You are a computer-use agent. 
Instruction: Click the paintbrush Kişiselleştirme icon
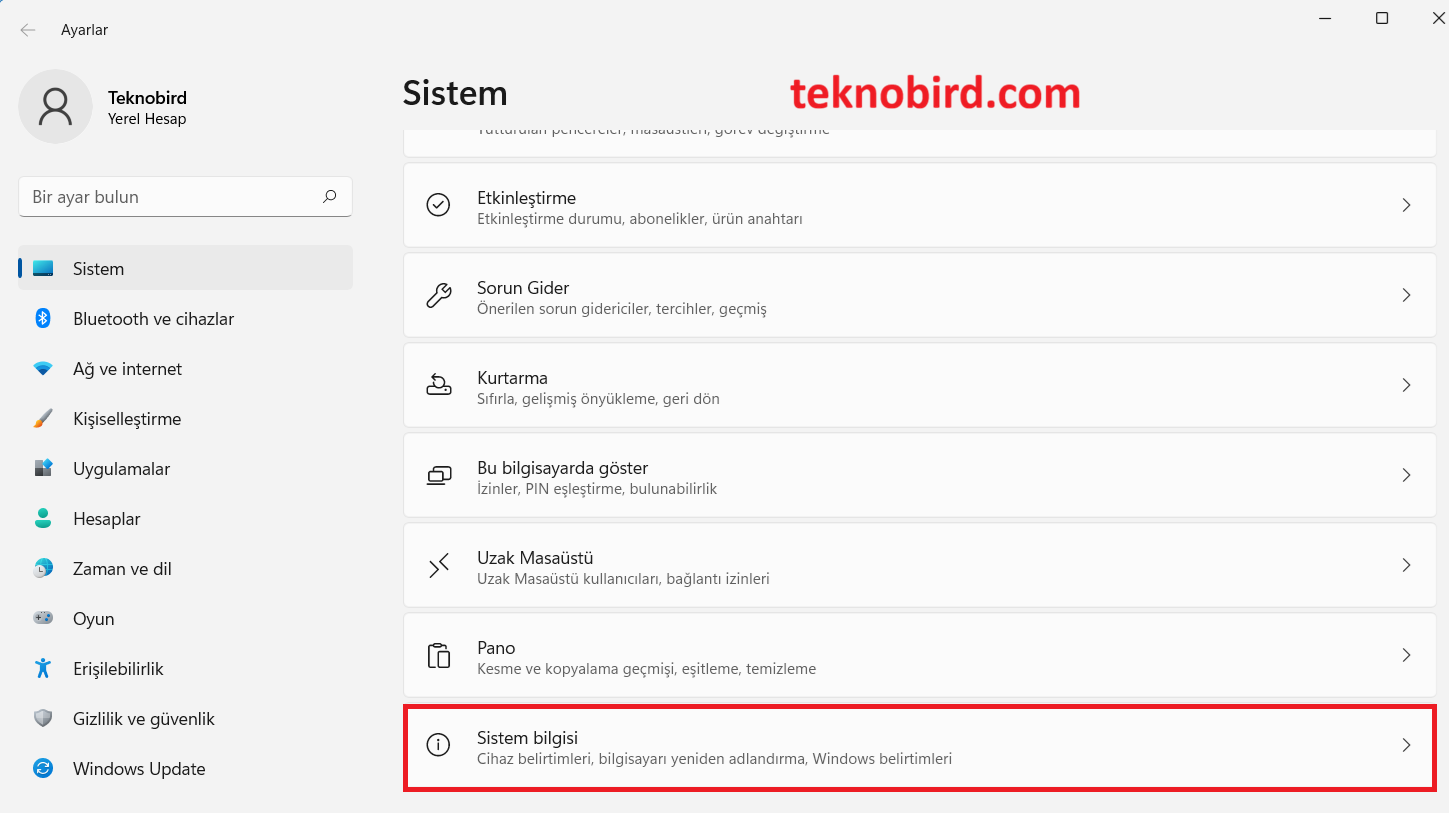pos(43,419)
